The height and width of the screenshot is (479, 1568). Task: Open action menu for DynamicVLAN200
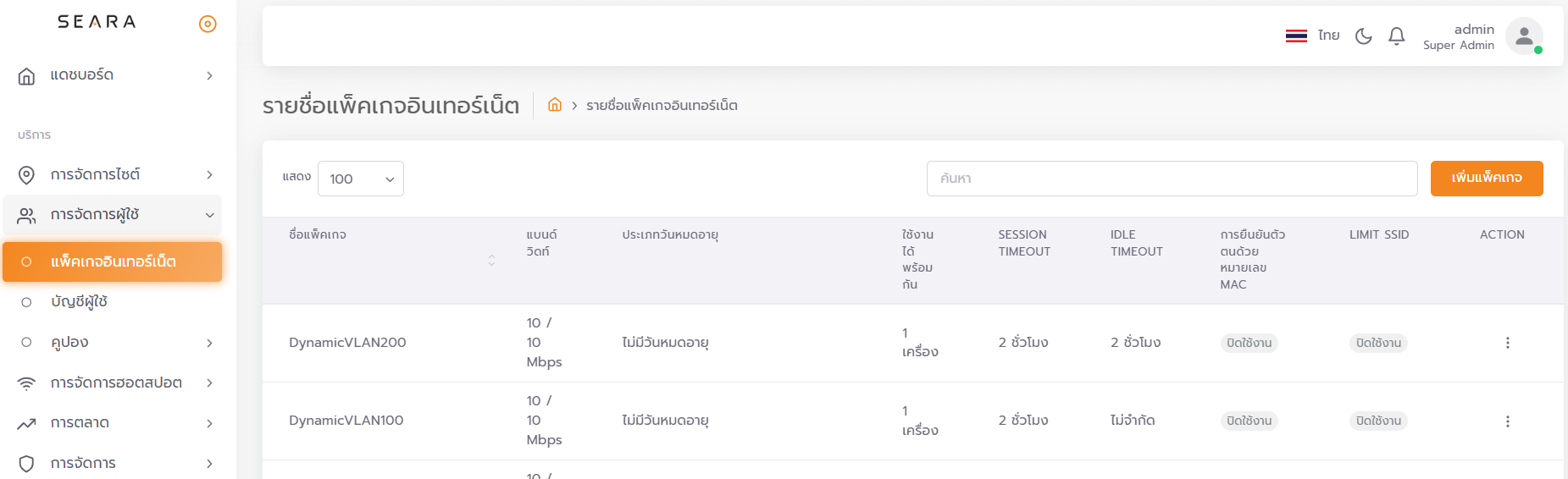coord(1507,343)
